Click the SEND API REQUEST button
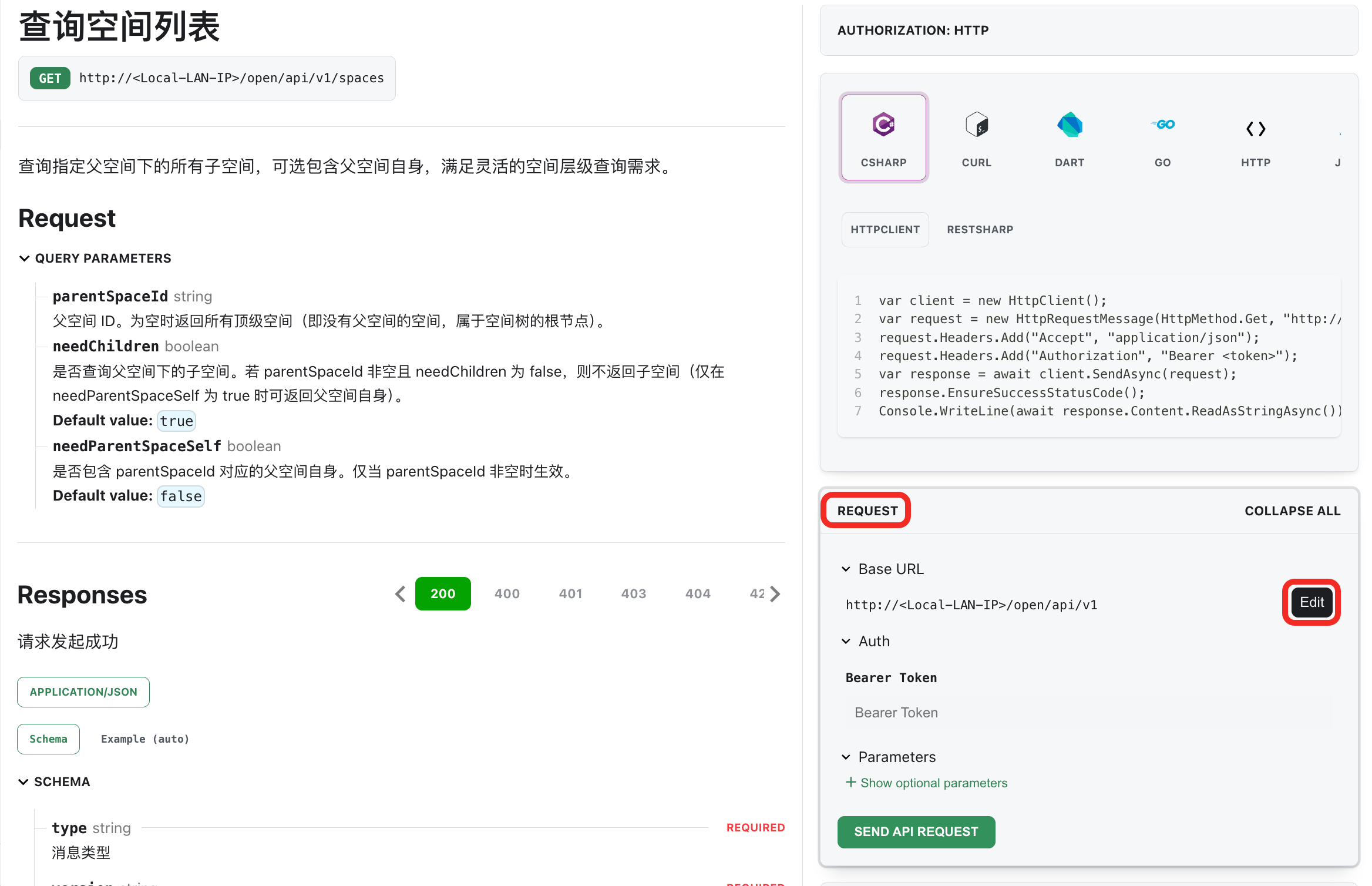 pos(916,832)
